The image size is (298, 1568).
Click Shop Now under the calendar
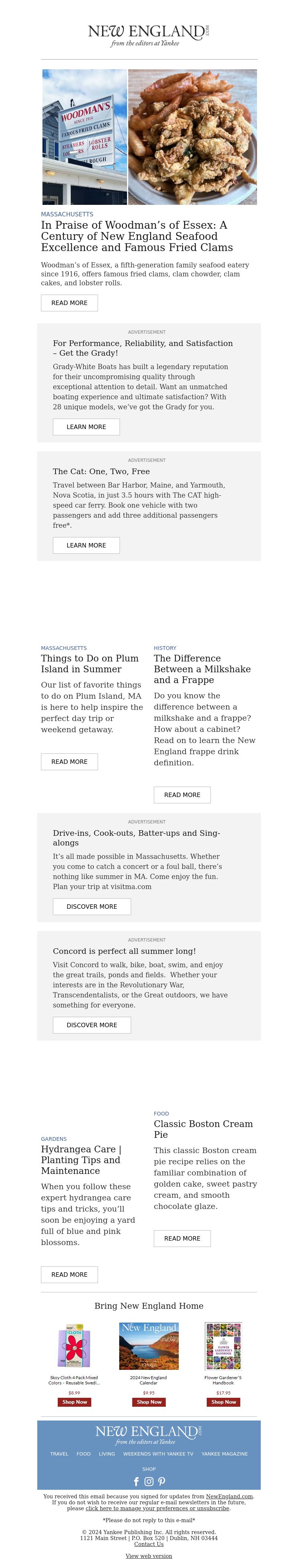(x=149, y=1402)
